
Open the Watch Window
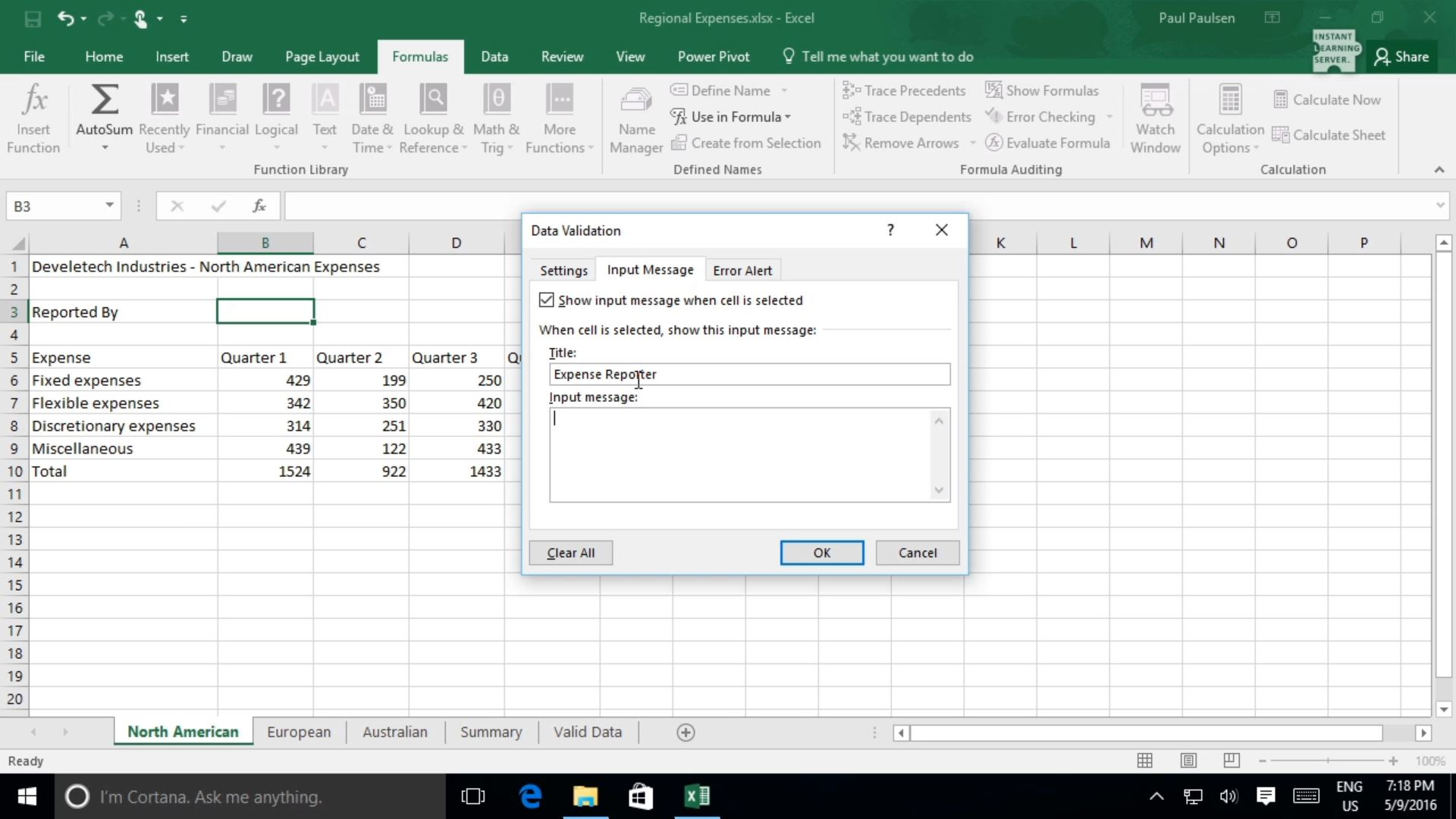click(x=1155, y=118)
